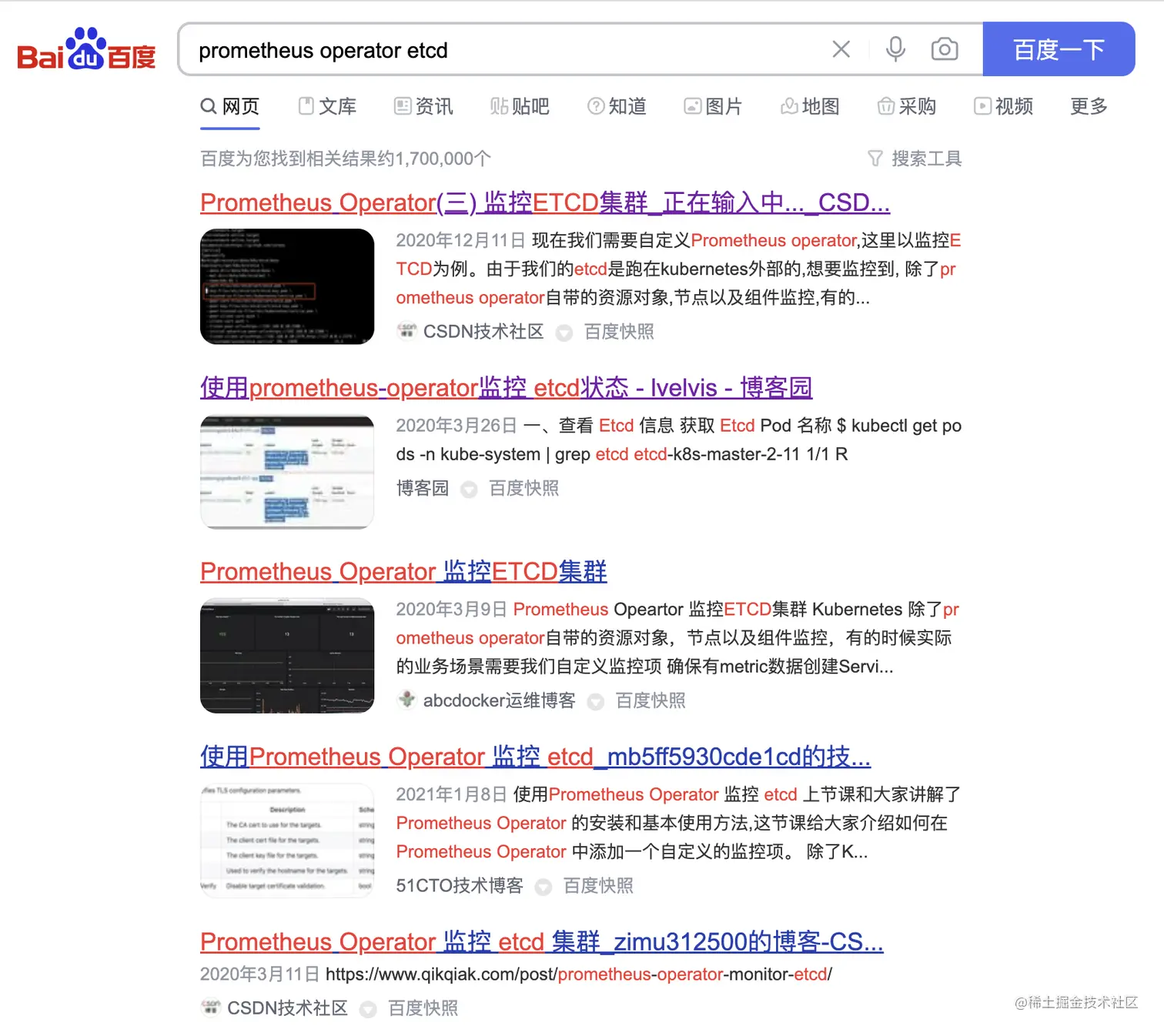Clear the search box with the X icon
This screenshot has height=1036, width=1164.
[841, 49]
